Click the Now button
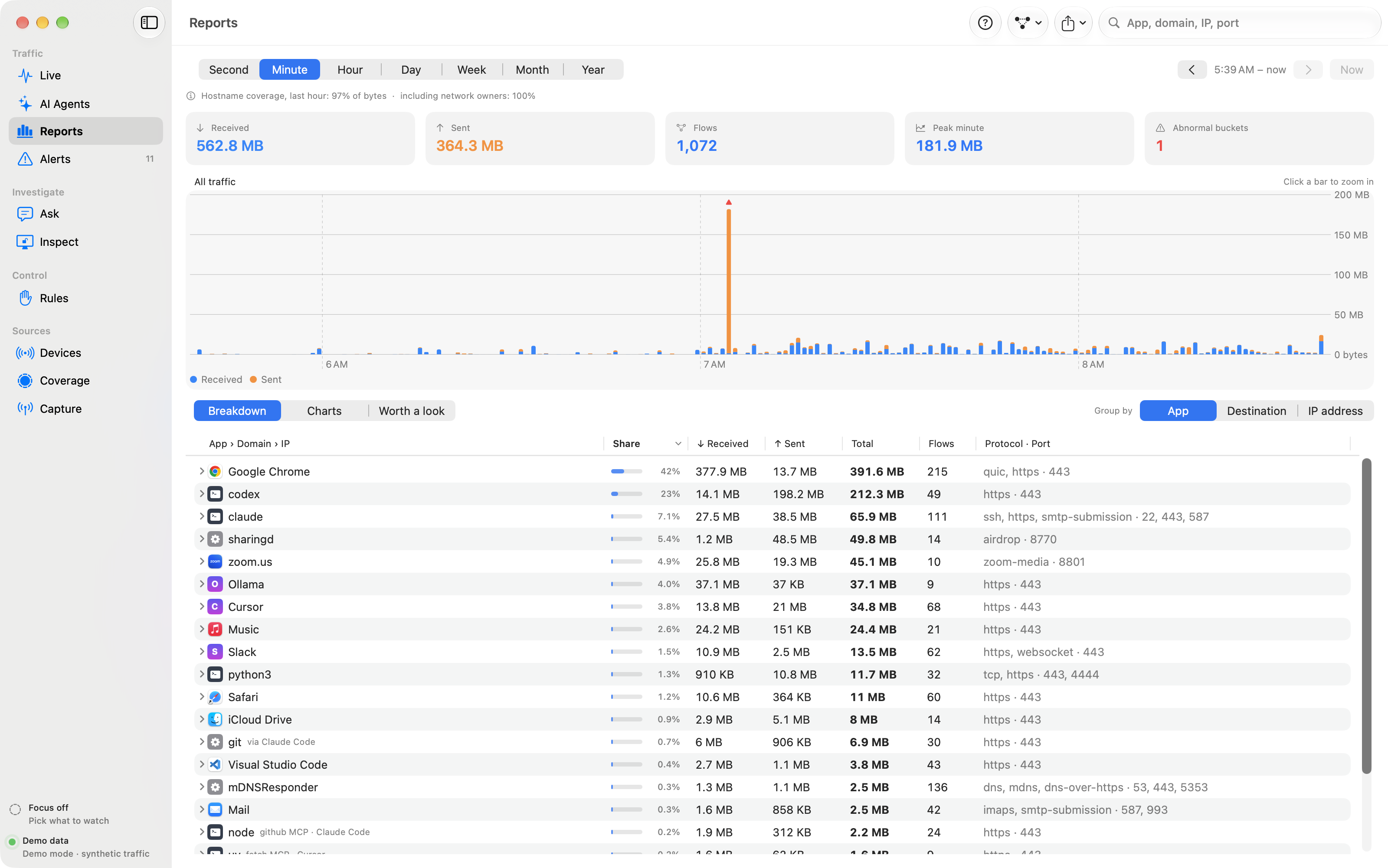 point(1351,69)
